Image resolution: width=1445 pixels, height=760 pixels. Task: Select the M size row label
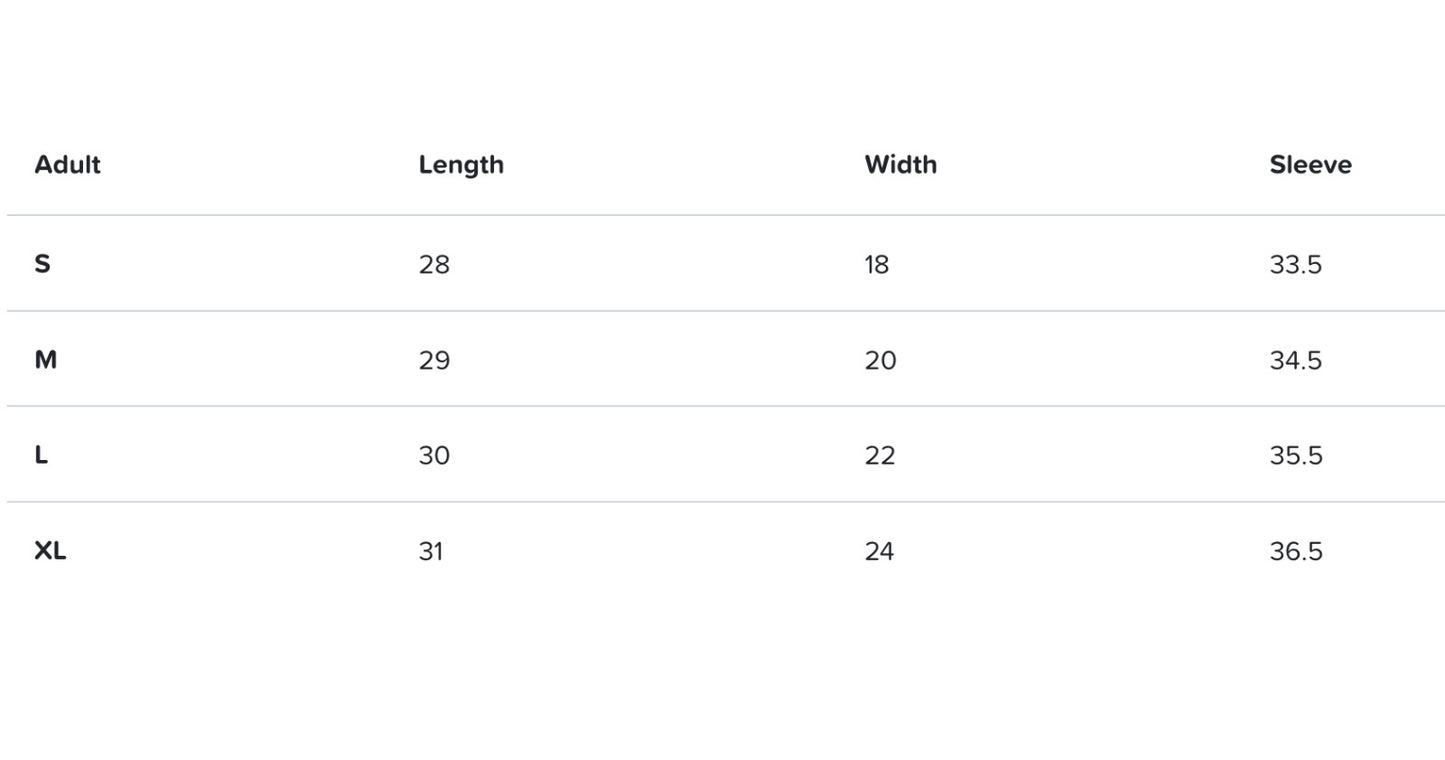45,360
